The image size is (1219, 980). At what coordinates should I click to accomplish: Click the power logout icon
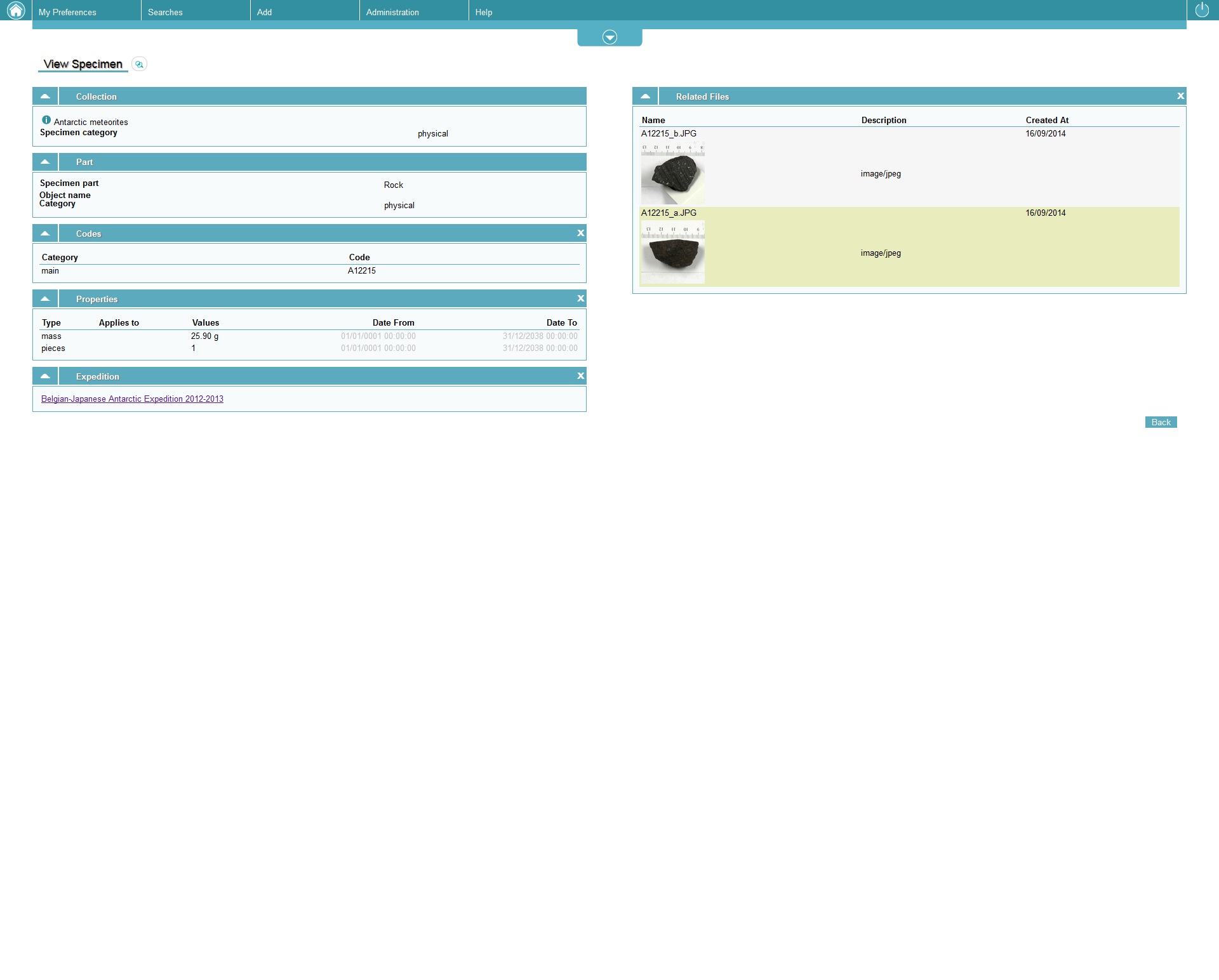click(x=1202, y=10)
